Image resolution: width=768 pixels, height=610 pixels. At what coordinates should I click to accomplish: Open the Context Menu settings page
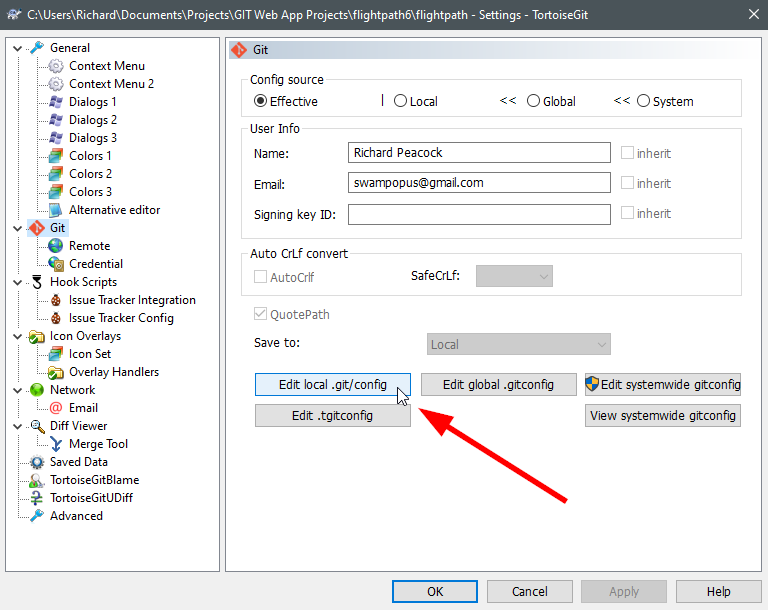coord(107,66)
